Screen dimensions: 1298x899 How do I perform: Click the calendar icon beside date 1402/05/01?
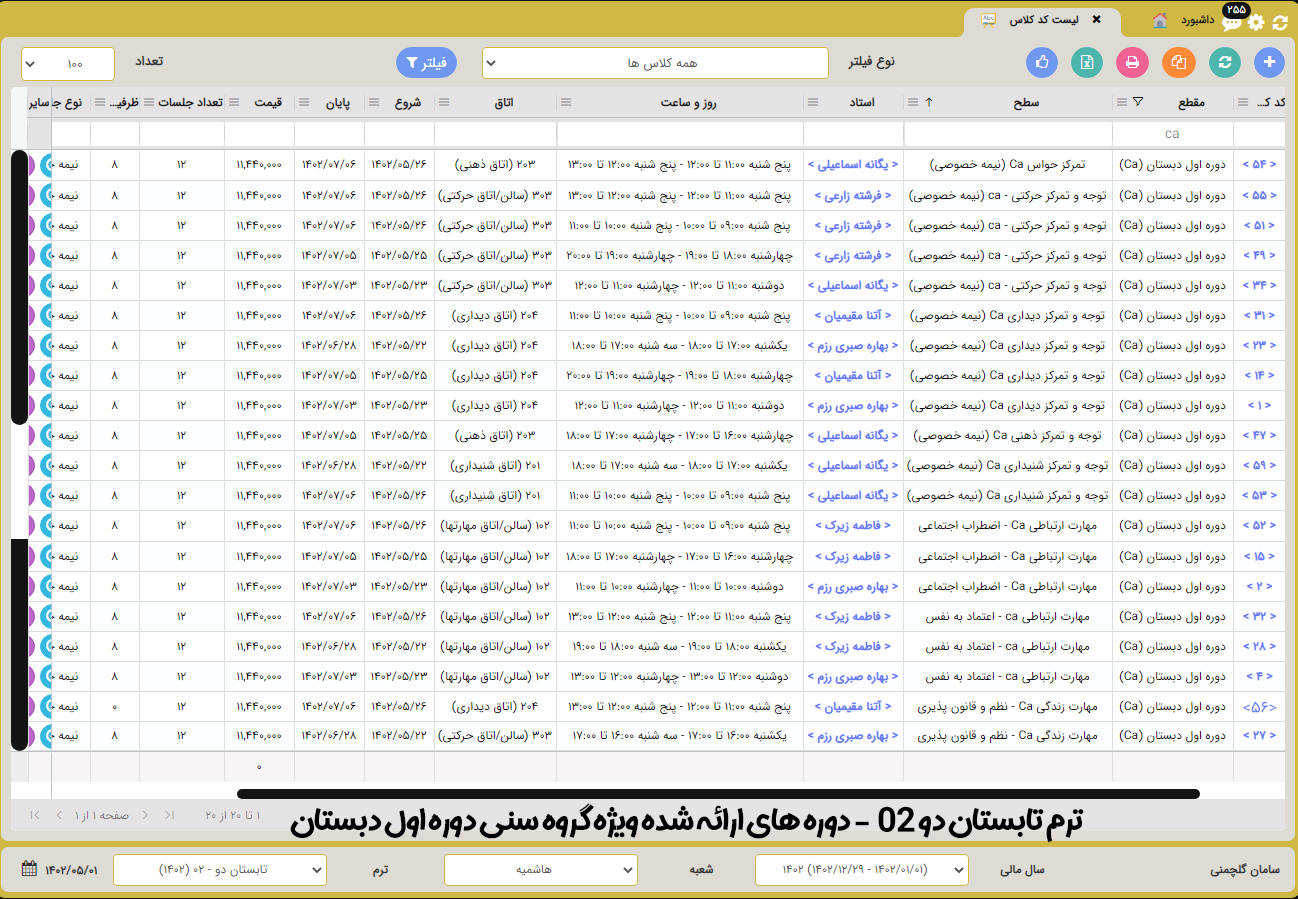tap(29, 869)
